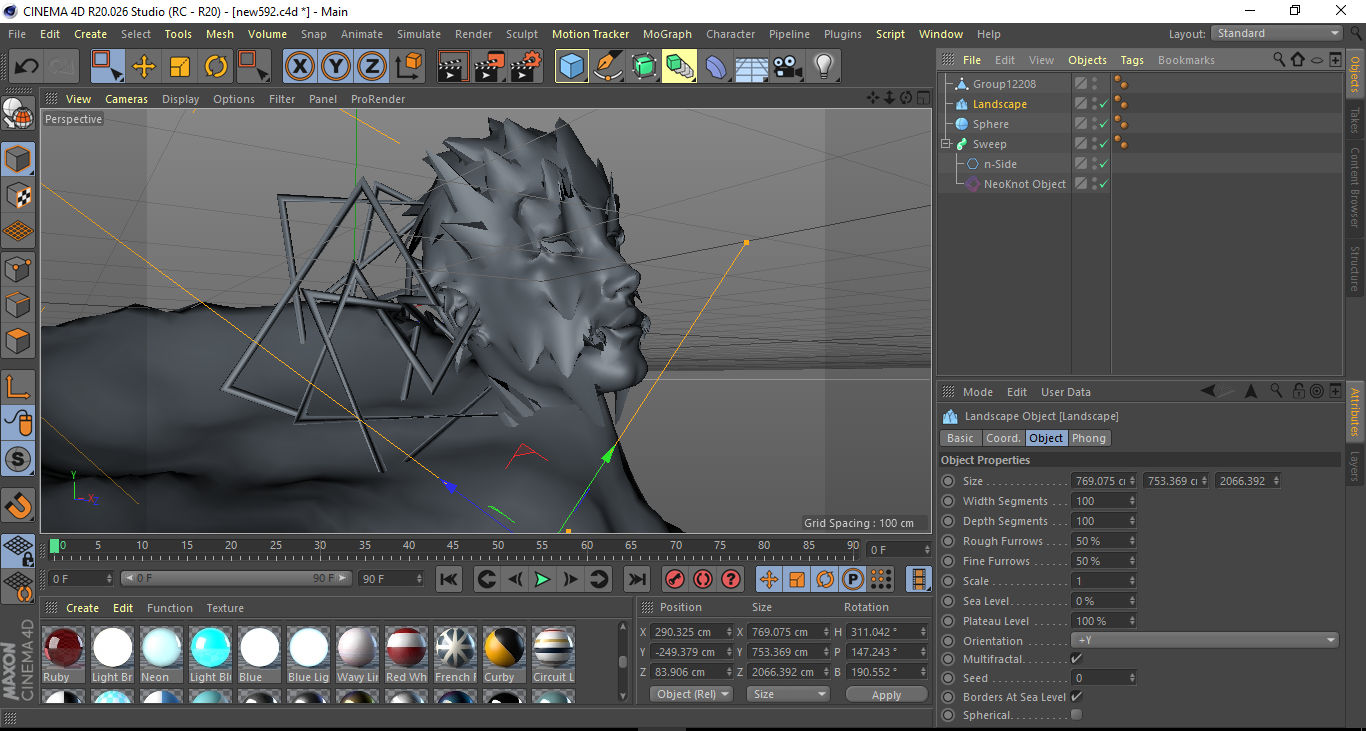Open the Size mode dropdown
This screenshot has height=731, width=1366.
(790, 694)
